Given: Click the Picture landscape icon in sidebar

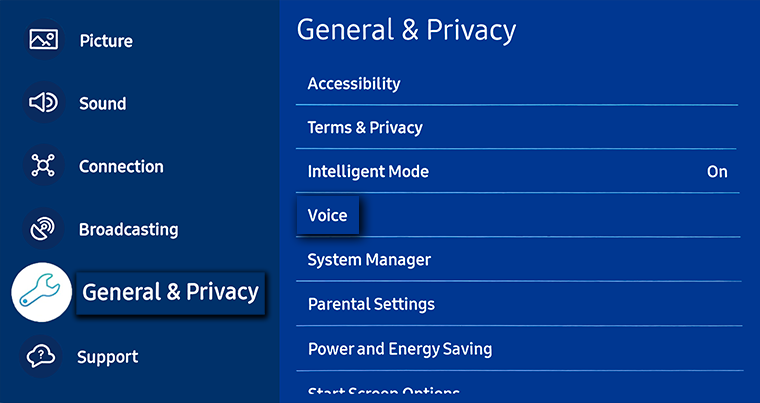Looking at the screenshot, I should point(43,41).
